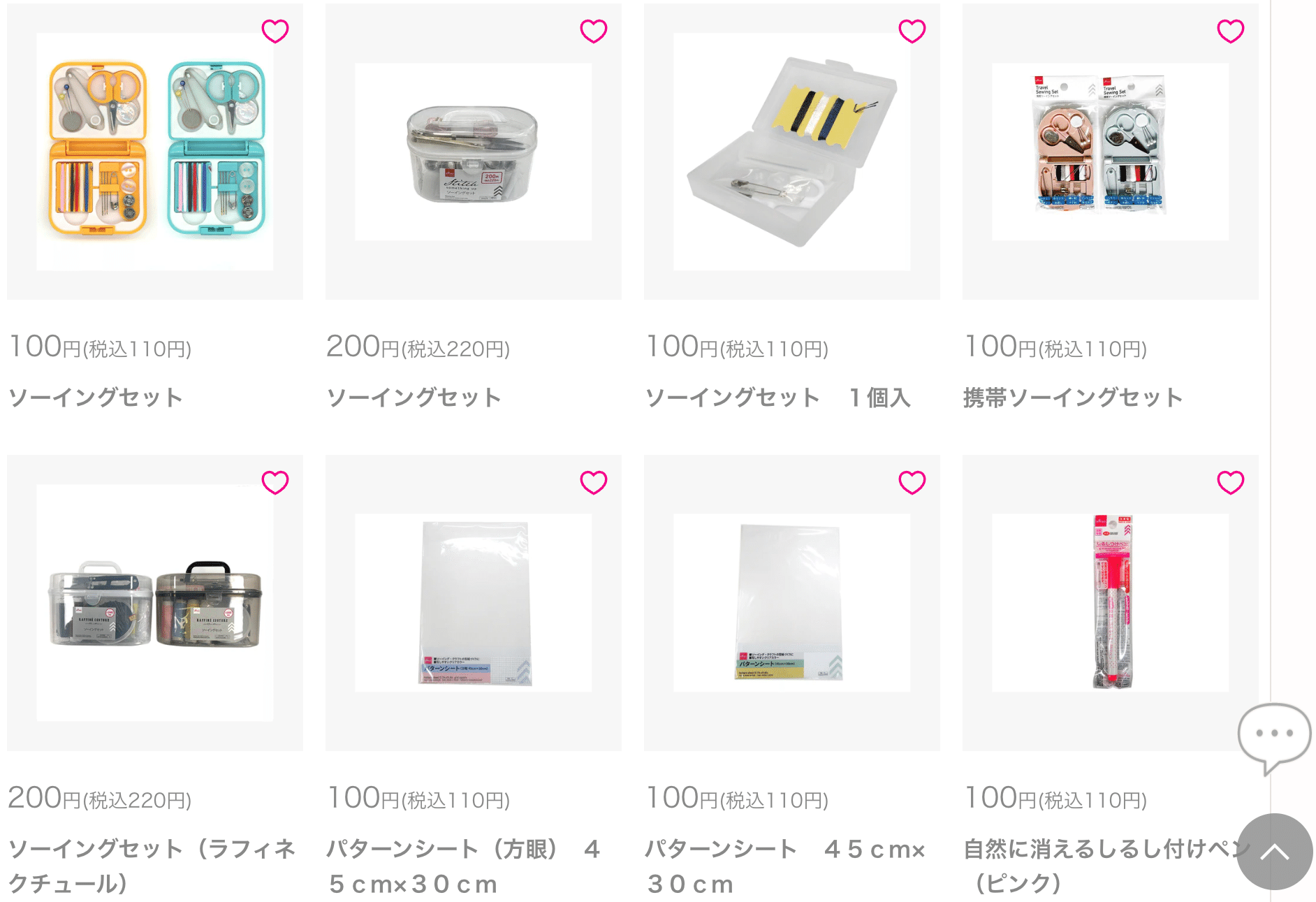Open the travel sewing set package image
This screenshot has width=1316, height=902.
click(x=1111, y=152)
